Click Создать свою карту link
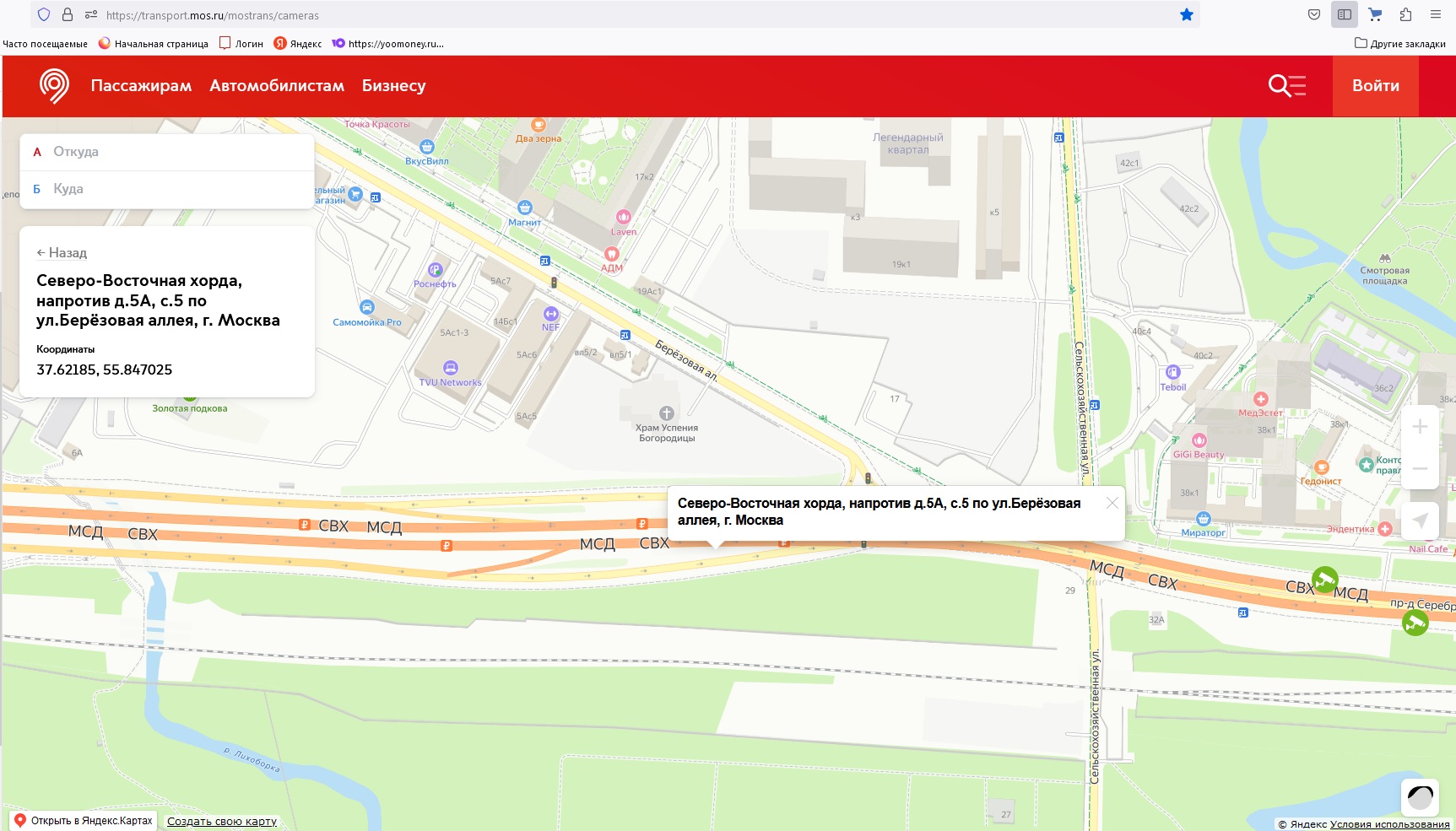The height and width of the screenshot is (831, 1456). (x=222, y=821)
